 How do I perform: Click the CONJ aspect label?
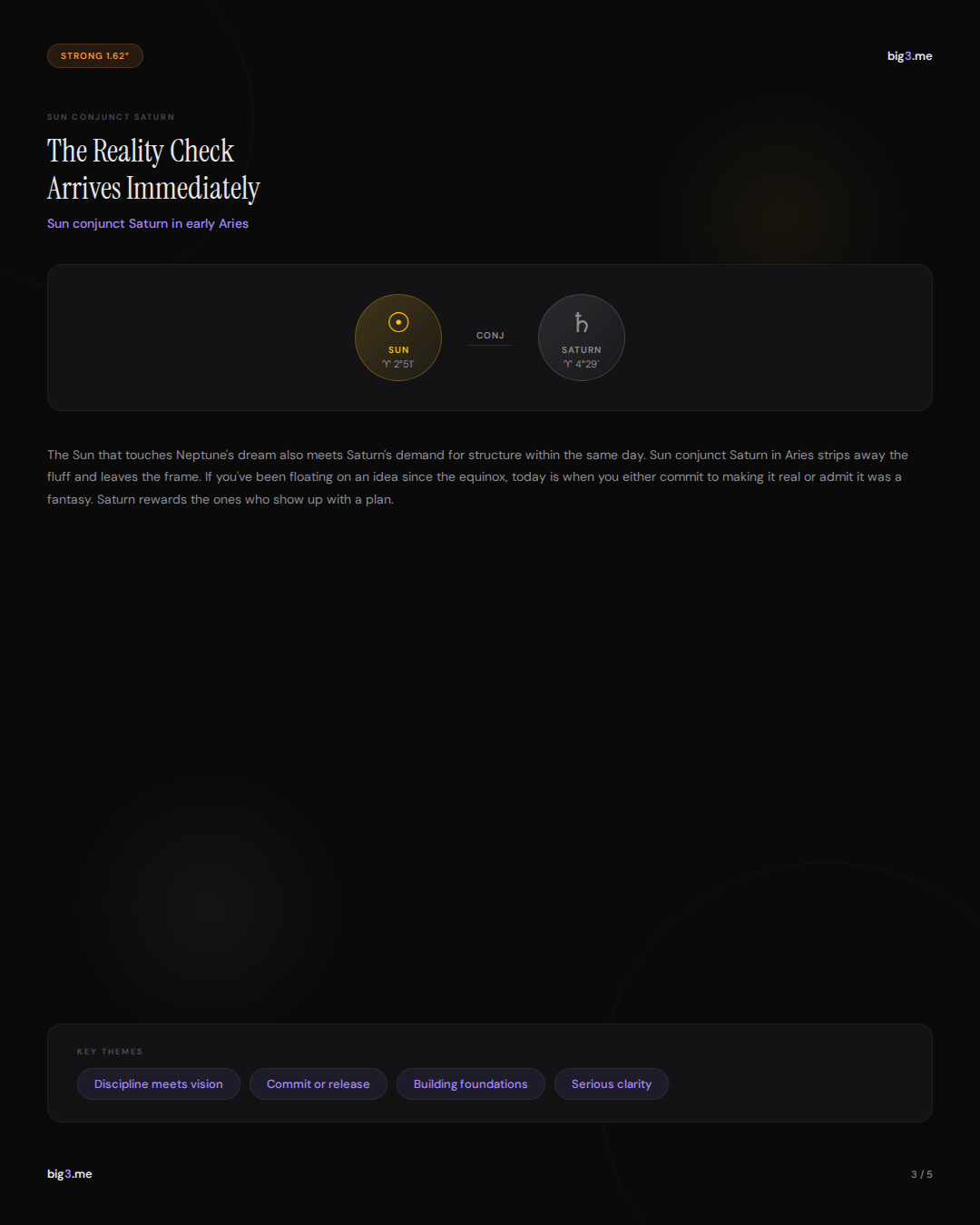[490, 336]
